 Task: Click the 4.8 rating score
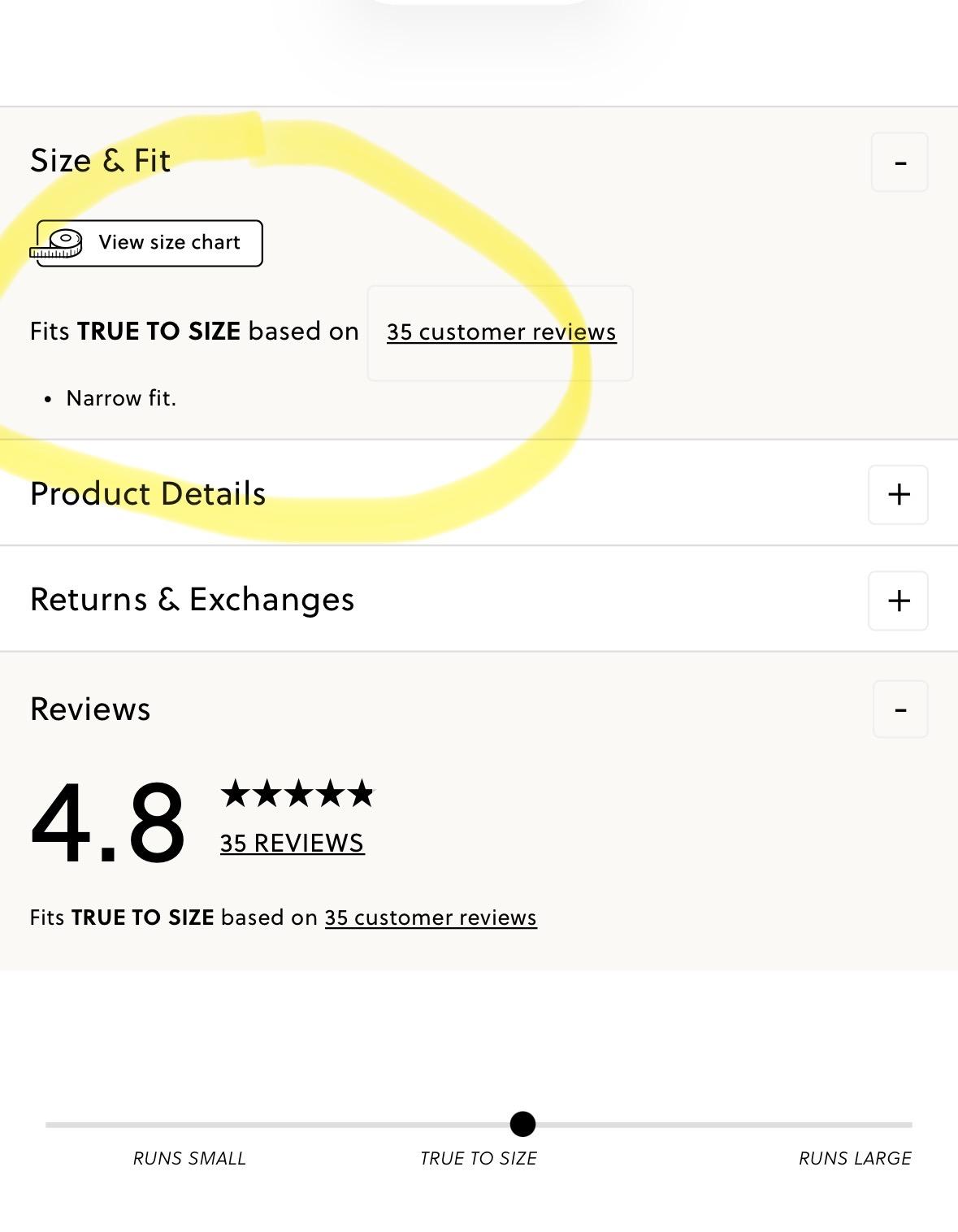108,822
